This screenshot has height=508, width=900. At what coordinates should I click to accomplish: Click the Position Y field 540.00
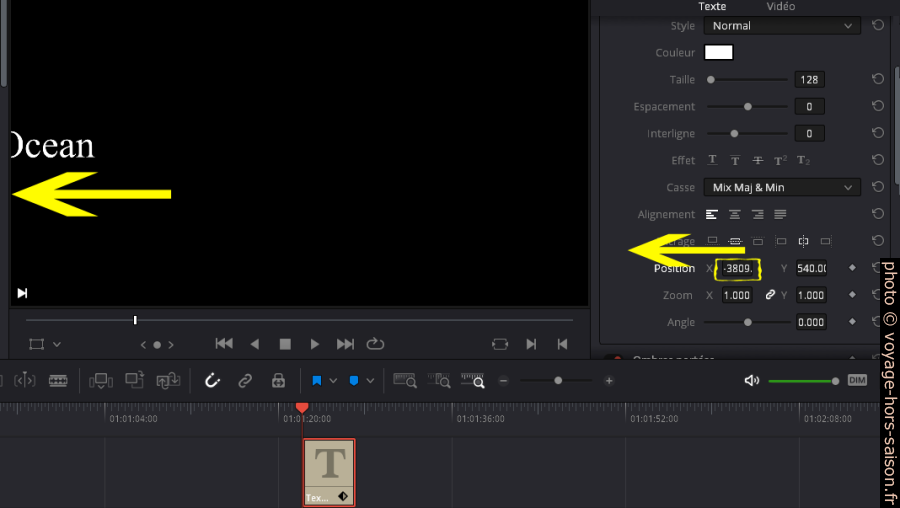click(811, 268)
